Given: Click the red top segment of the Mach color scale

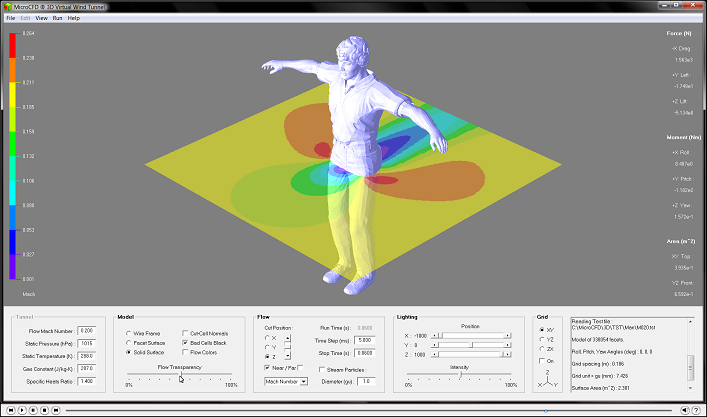Looking at the screenshot, I should 13,46.
